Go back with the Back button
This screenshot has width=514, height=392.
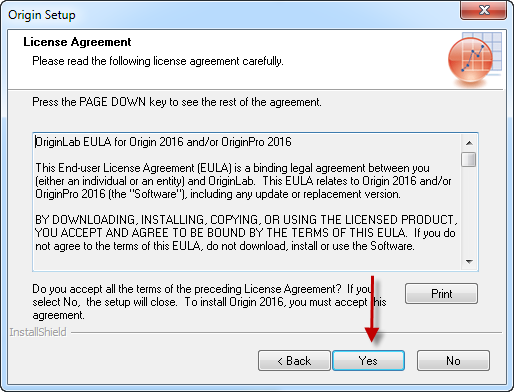294,360
